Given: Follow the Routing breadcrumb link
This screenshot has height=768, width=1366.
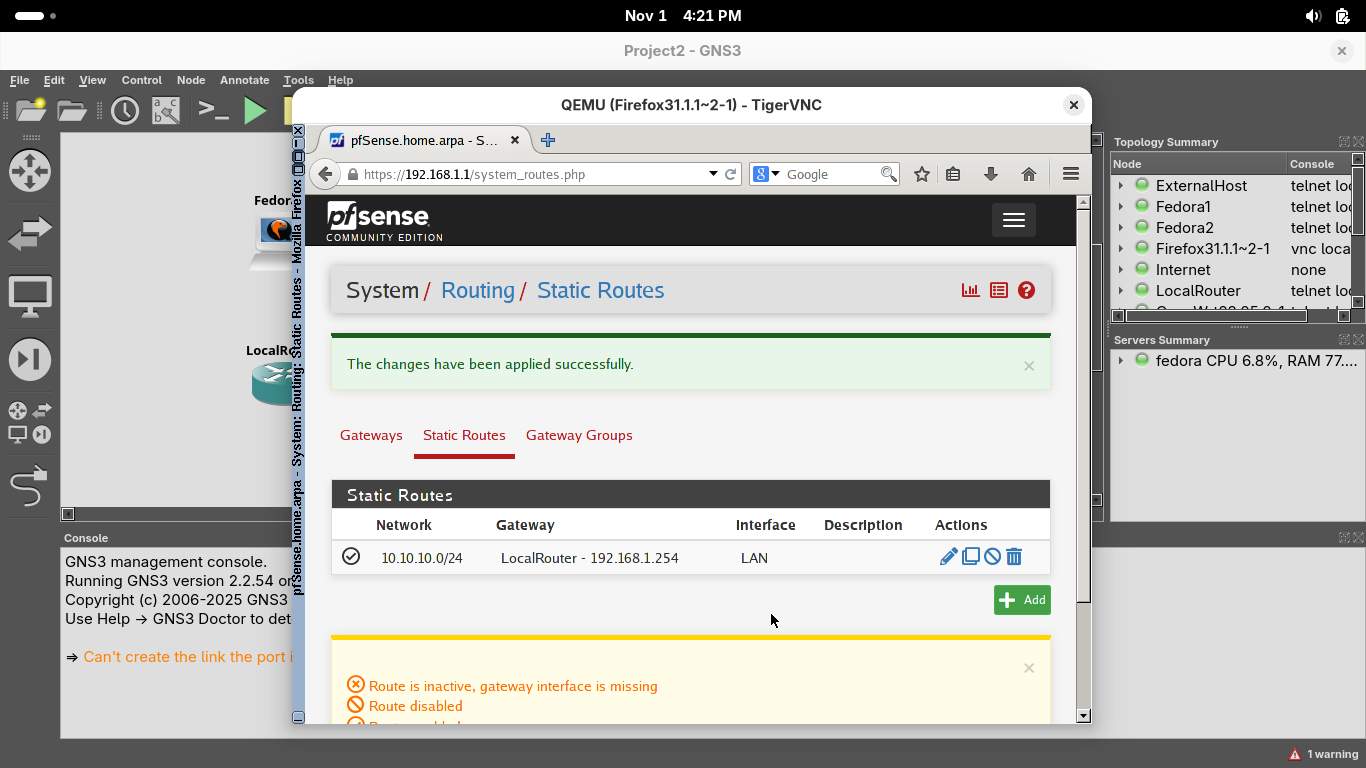Looking at the screenshot, I should [477, 290].
